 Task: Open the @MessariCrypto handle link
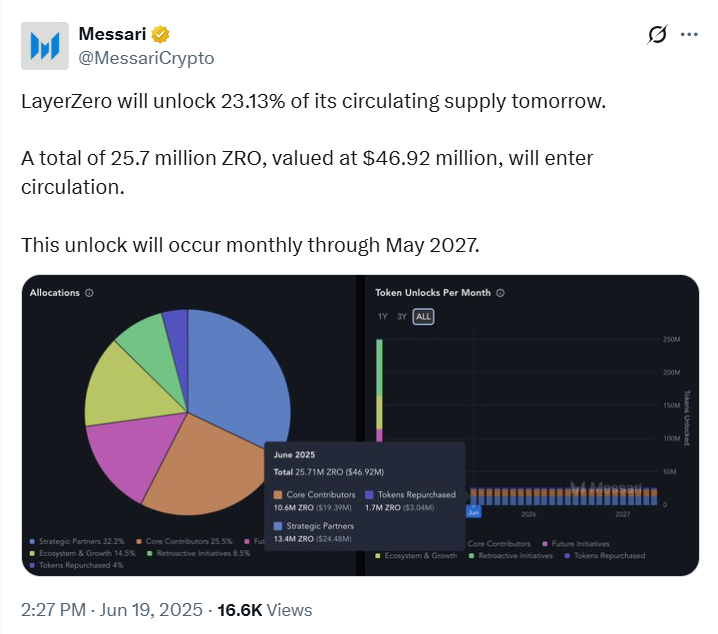click(146, 58)
